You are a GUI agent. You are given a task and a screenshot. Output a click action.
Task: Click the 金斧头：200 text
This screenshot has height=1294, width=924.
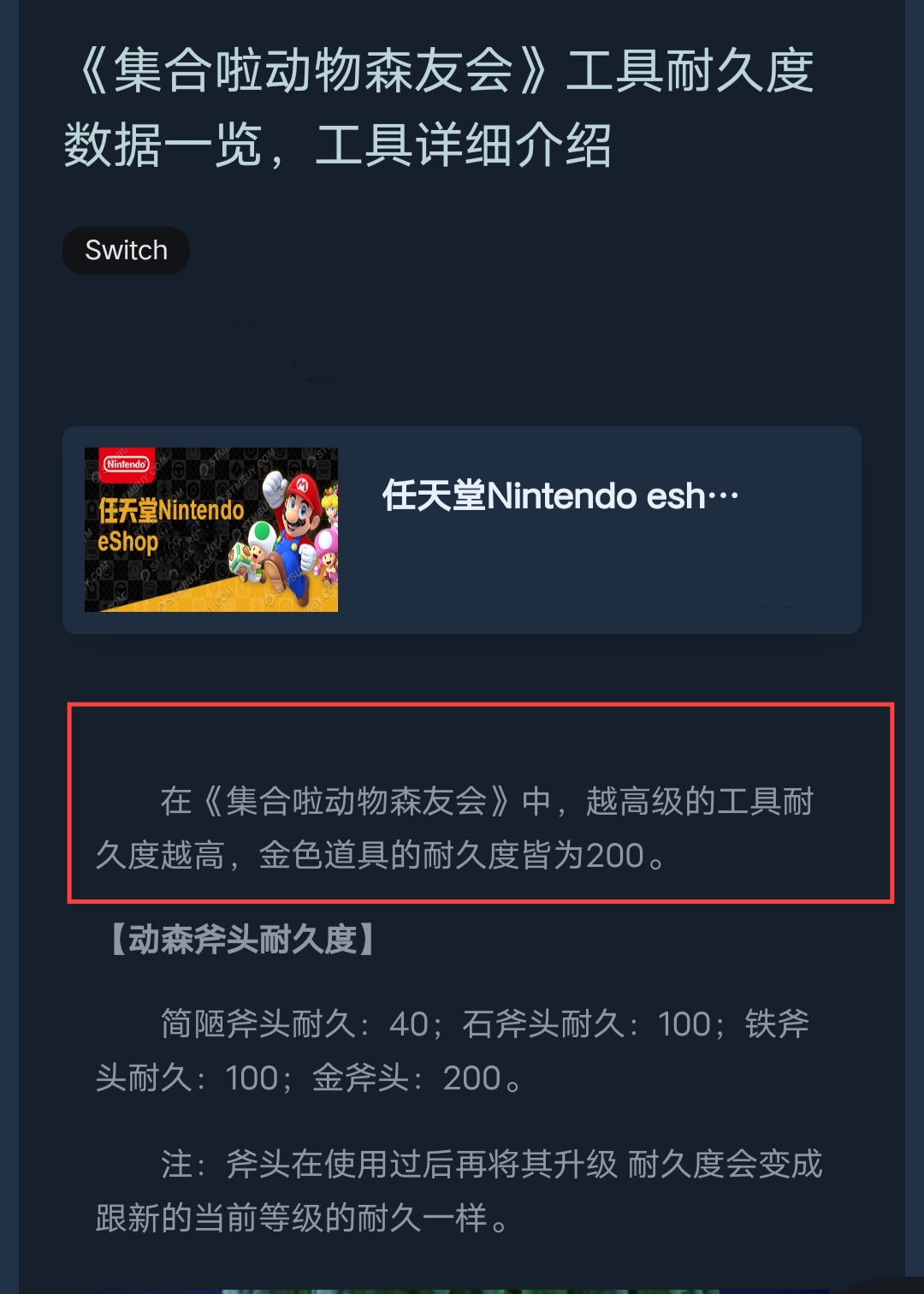(x=406, y=1078)
